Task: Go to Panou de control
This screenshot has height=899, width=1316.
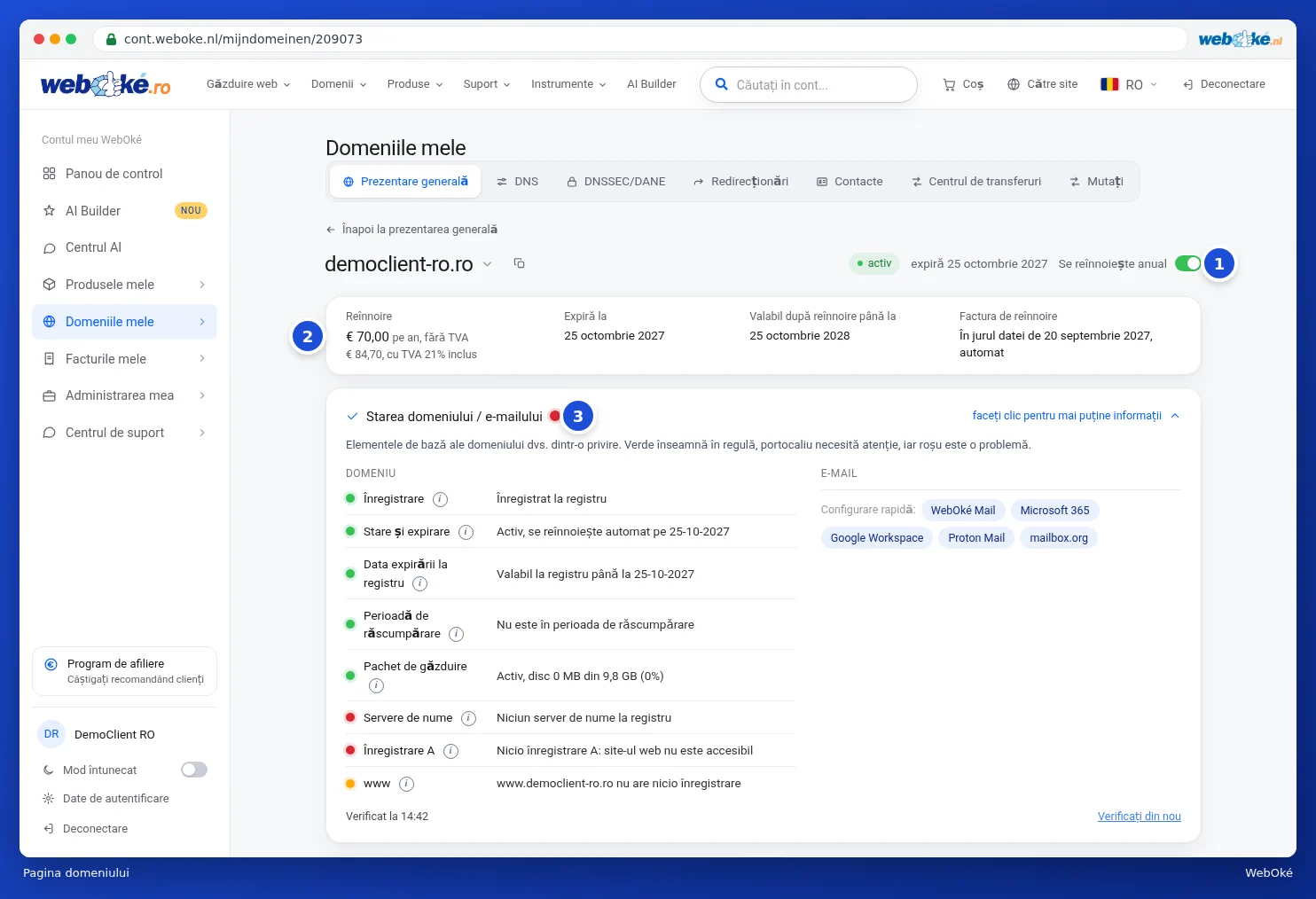Action: click(x=124, y=174)
